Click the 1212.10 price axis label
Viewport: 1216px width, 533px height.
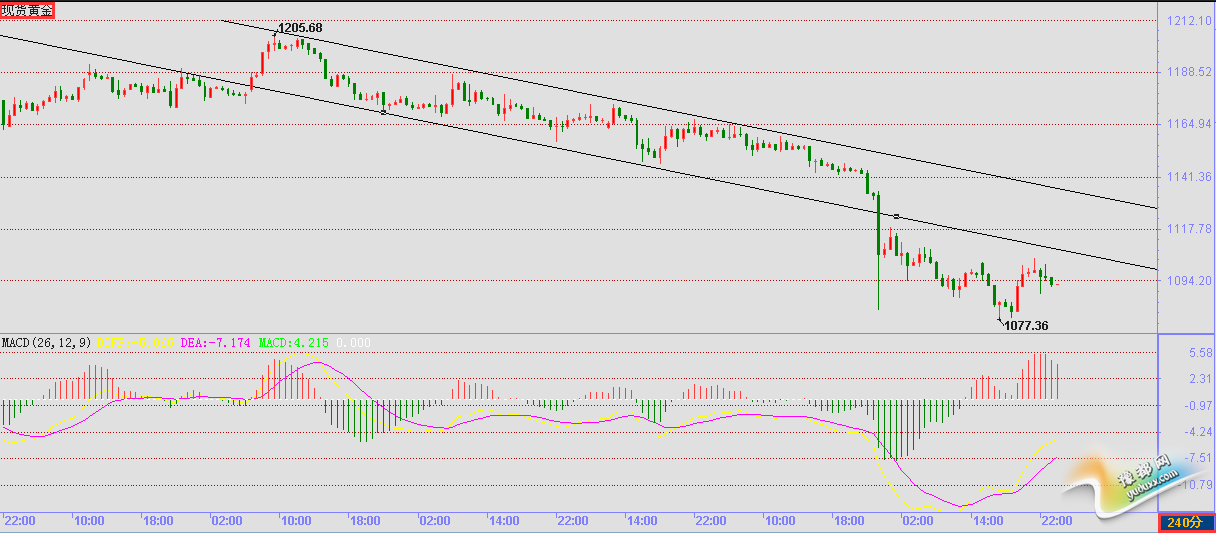[x=1188, y=20]
